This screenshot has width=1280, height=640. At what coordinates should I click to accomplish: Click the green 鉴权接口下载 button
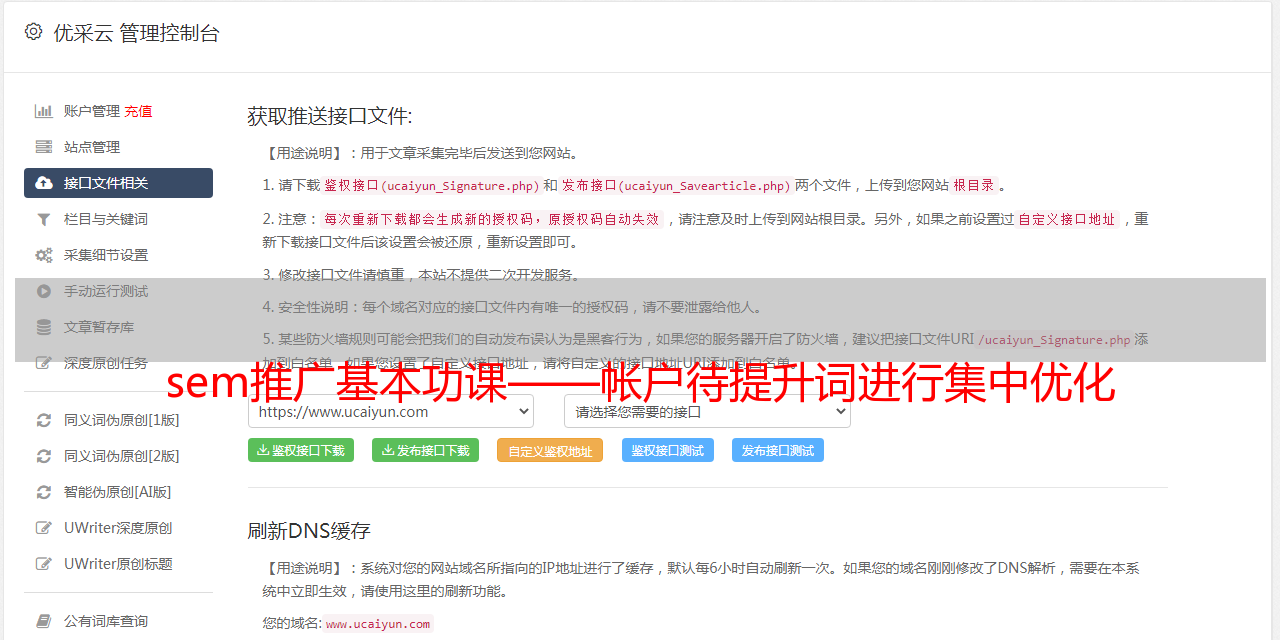[x=301, y=450]
